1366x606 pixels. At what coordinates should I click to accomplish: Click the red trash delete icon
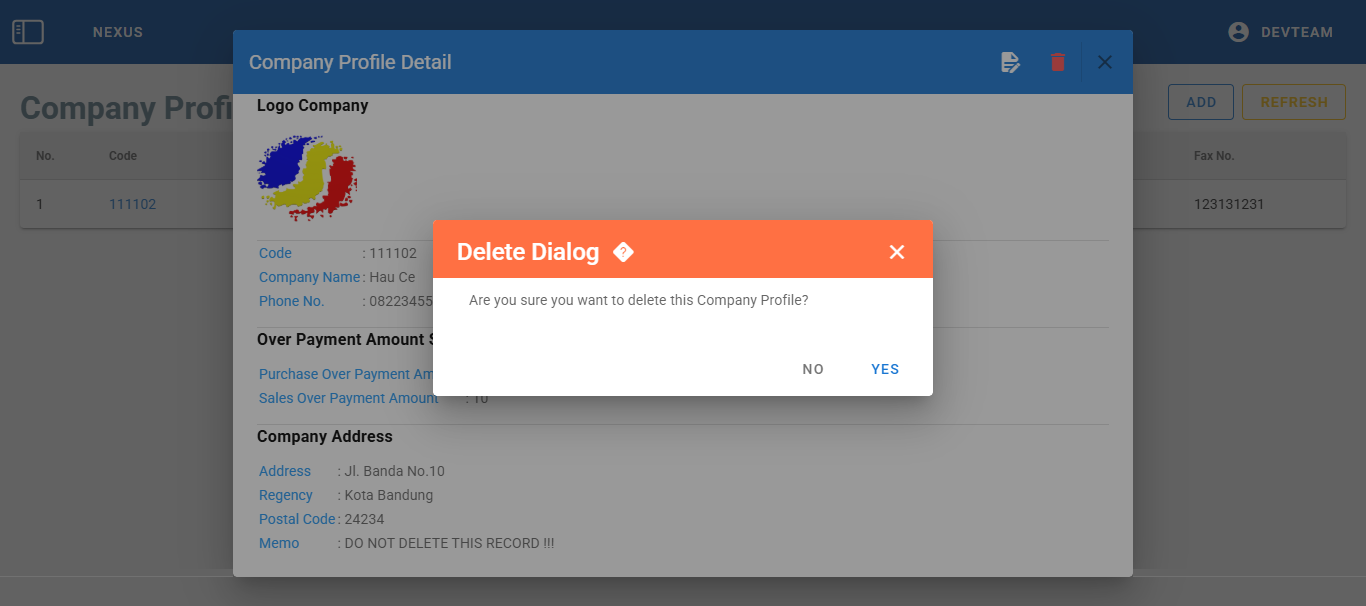[1058, 62]
